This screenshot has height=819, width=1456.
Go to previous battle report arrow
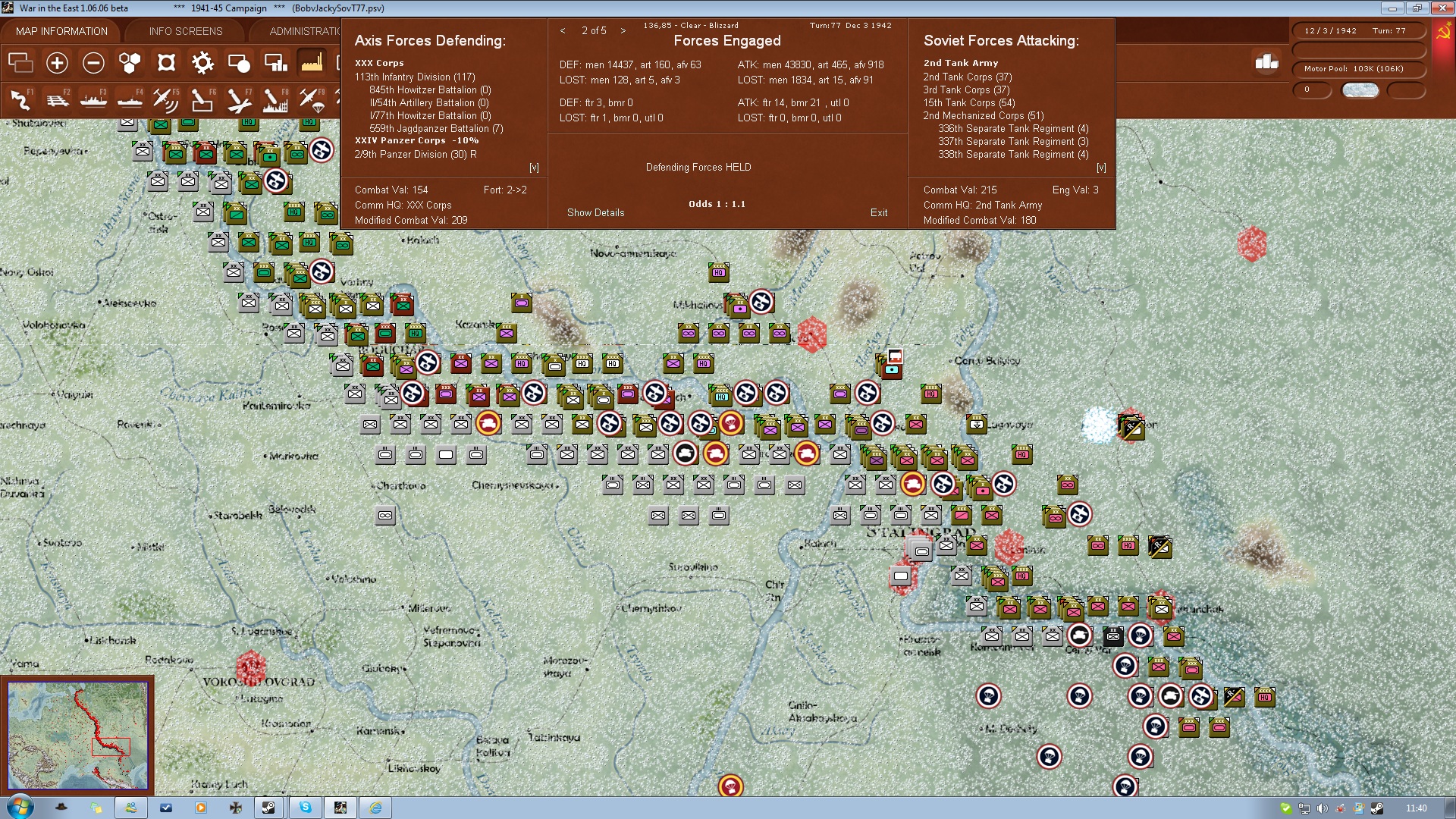click(x=563, y=31)
